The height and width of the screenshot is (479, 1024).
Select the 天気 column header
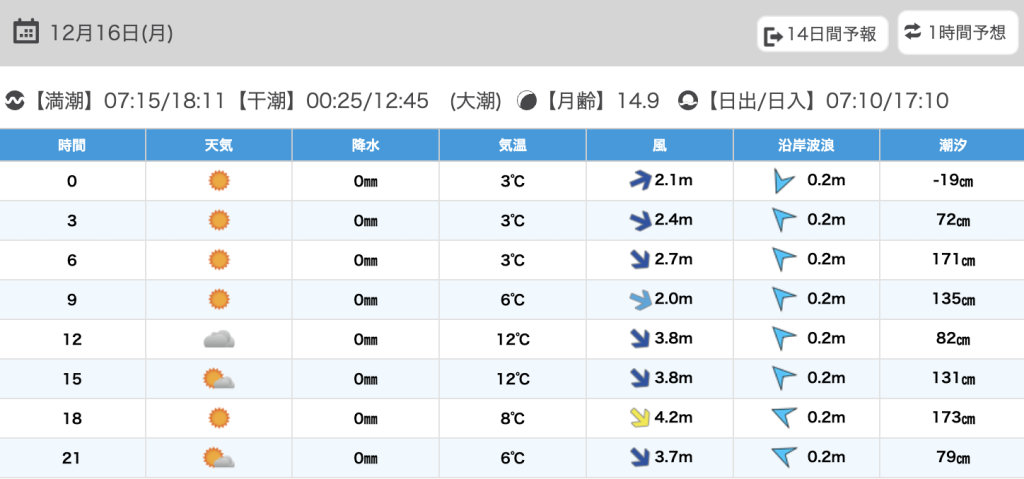(218, 145)
